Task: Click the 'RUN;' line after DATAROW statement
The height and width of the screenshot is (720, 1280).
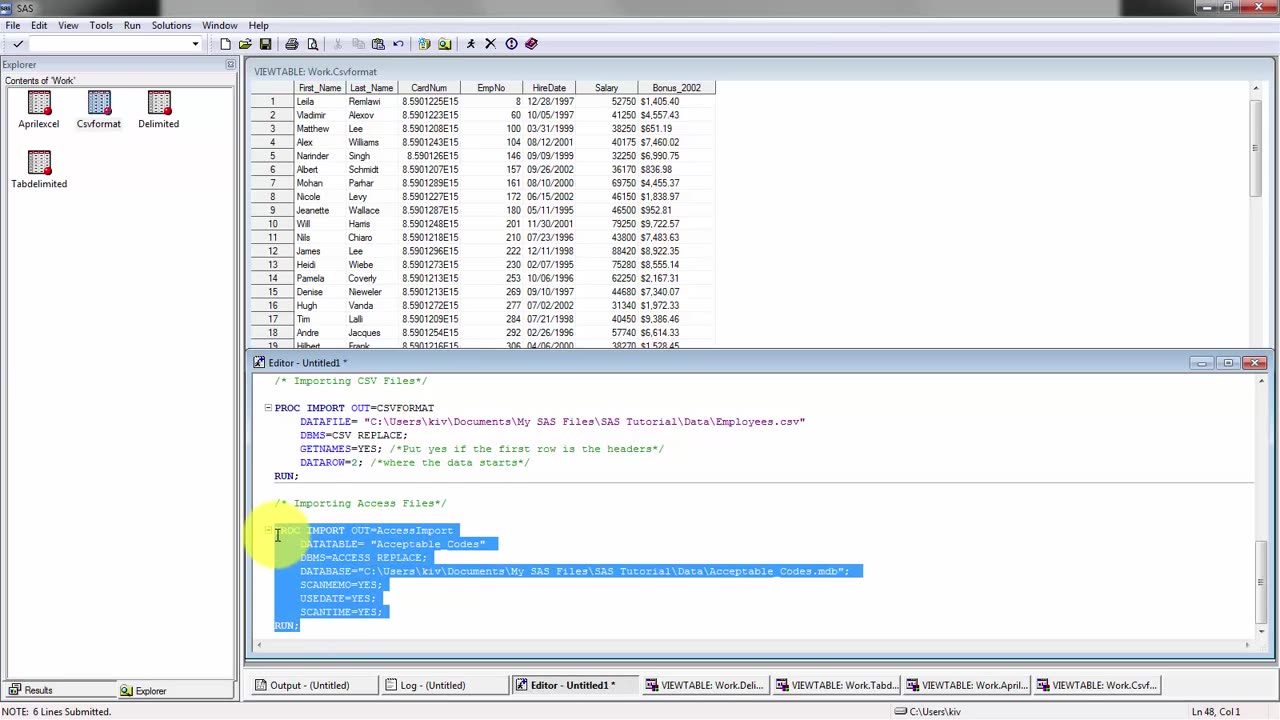Action: [287, 476]
